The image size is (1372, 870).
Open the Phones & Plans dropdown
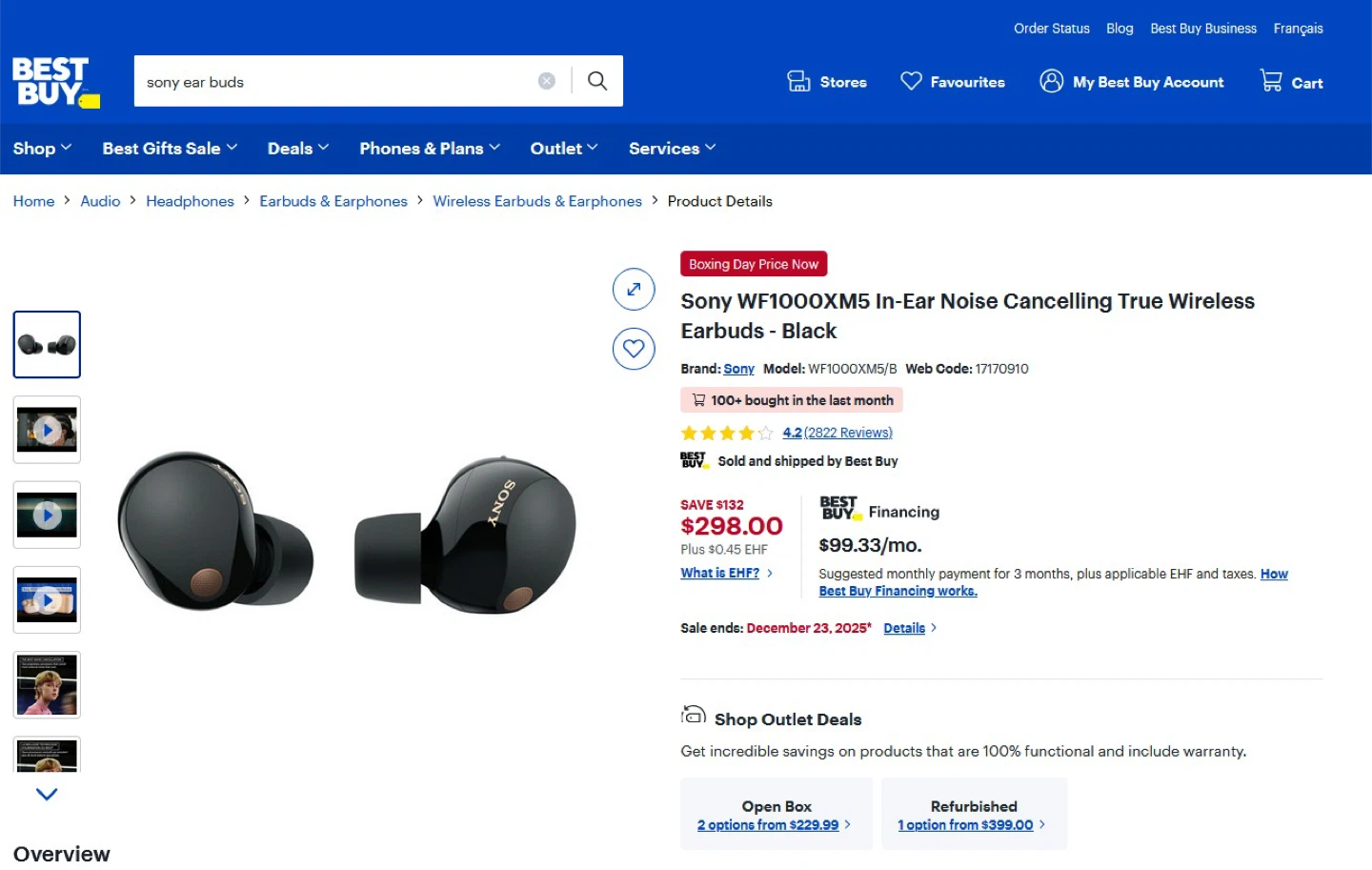tap(430, 149)
